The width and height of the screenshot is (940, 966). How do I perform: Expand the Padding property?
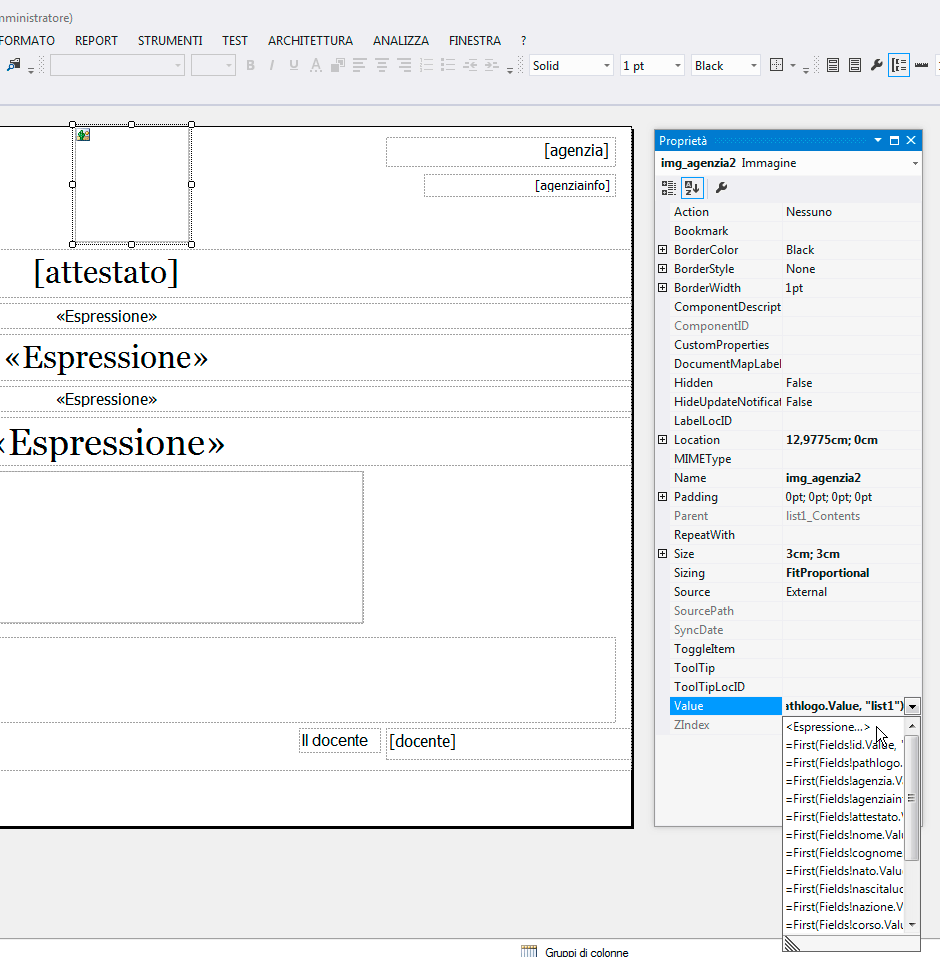pos(662,497)
